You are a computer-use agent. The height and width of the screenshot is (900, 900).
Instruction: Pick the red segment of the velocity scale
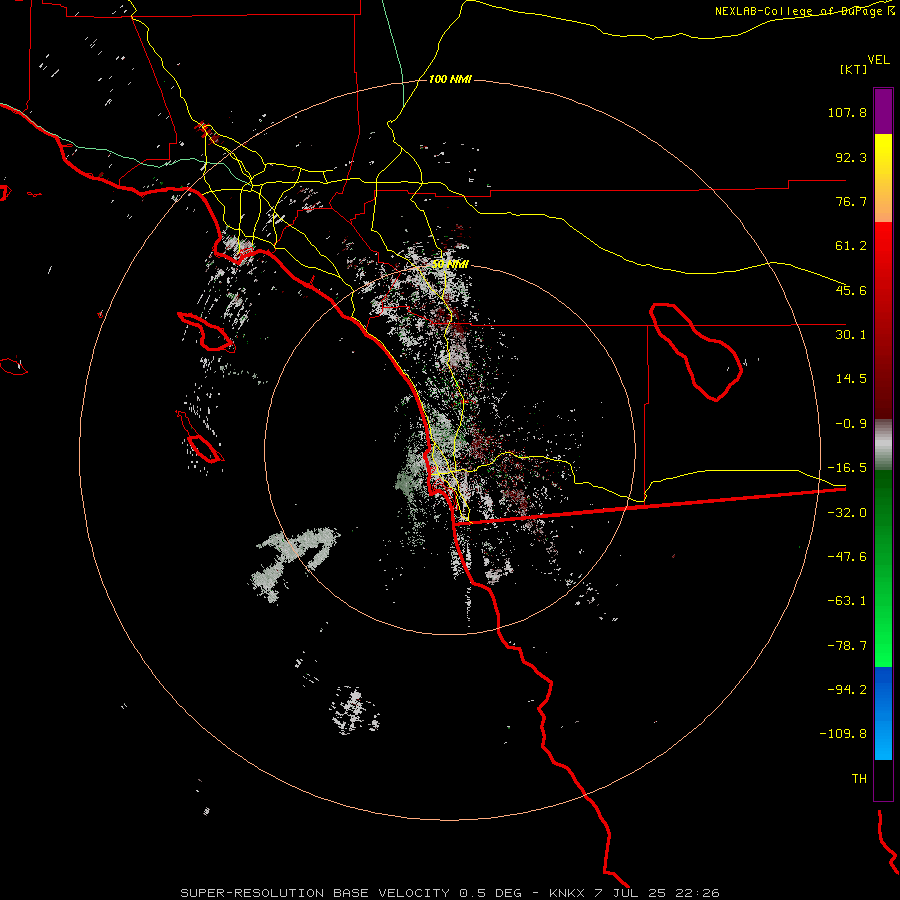click(x=883, y=320)
